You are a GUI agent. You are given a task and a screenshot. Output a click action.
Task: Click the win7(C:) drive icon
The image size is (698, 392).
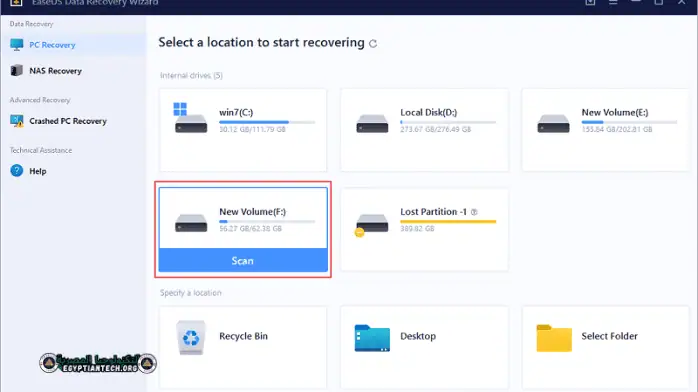190,118
